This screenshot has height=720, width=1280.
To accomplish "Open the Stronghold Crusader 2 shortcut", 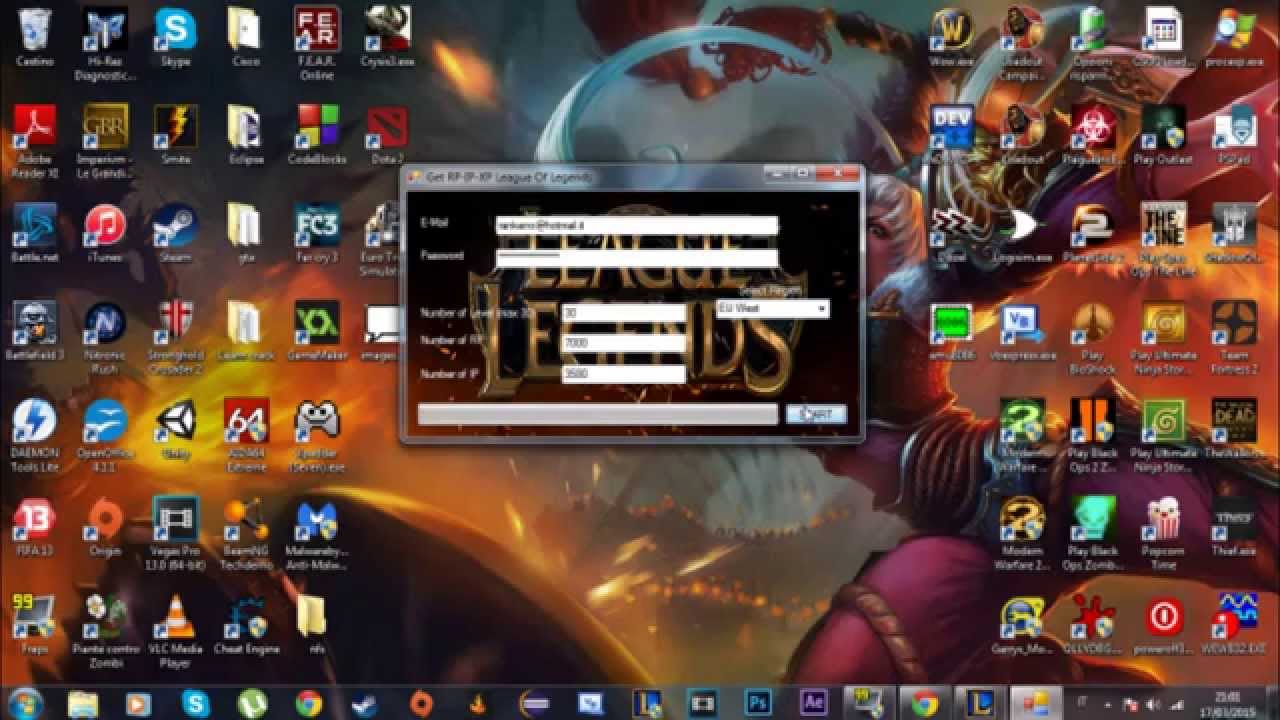I will click(175, 337).
